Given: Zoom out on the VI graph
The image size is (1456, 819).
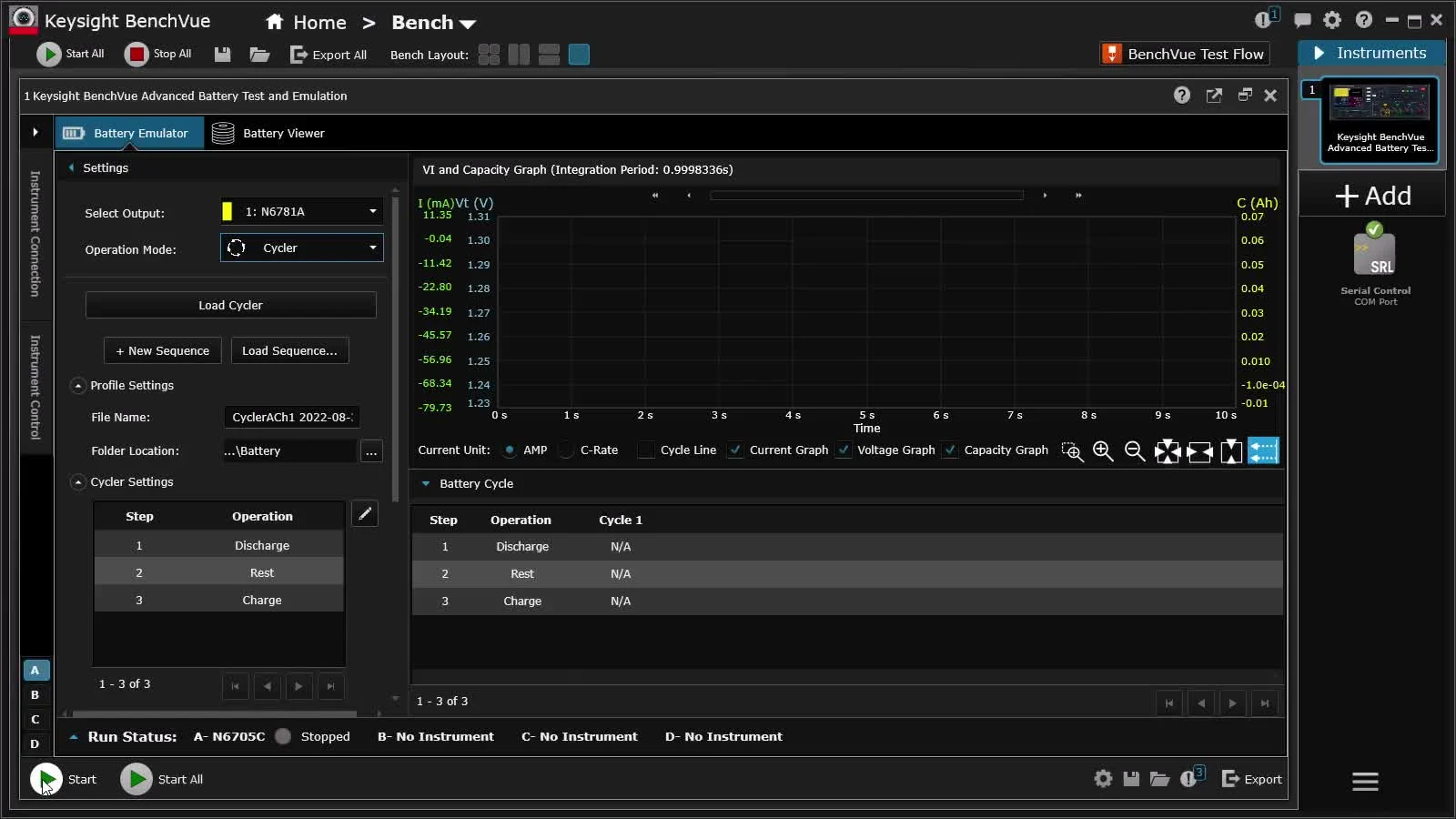Looking at the screenshot, I should pos(1135,451).
